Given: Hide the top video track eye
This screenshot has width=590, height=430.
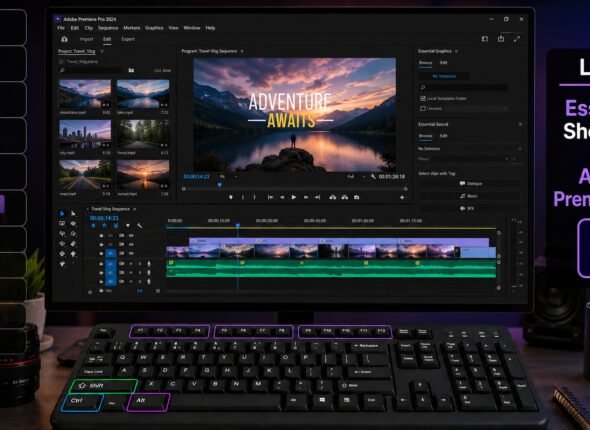Looking at the screenshot, I should tap(131, 236).
